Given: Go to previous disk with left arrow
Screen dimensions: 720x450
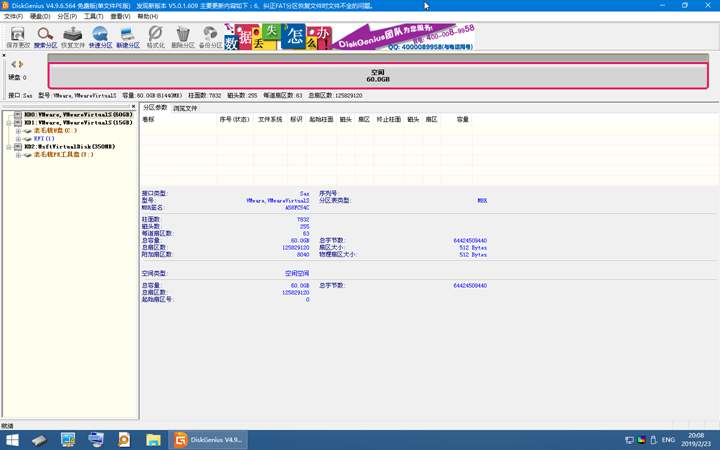Looking at the screenshot, I should pyautogui.click(x=13, y=64).
